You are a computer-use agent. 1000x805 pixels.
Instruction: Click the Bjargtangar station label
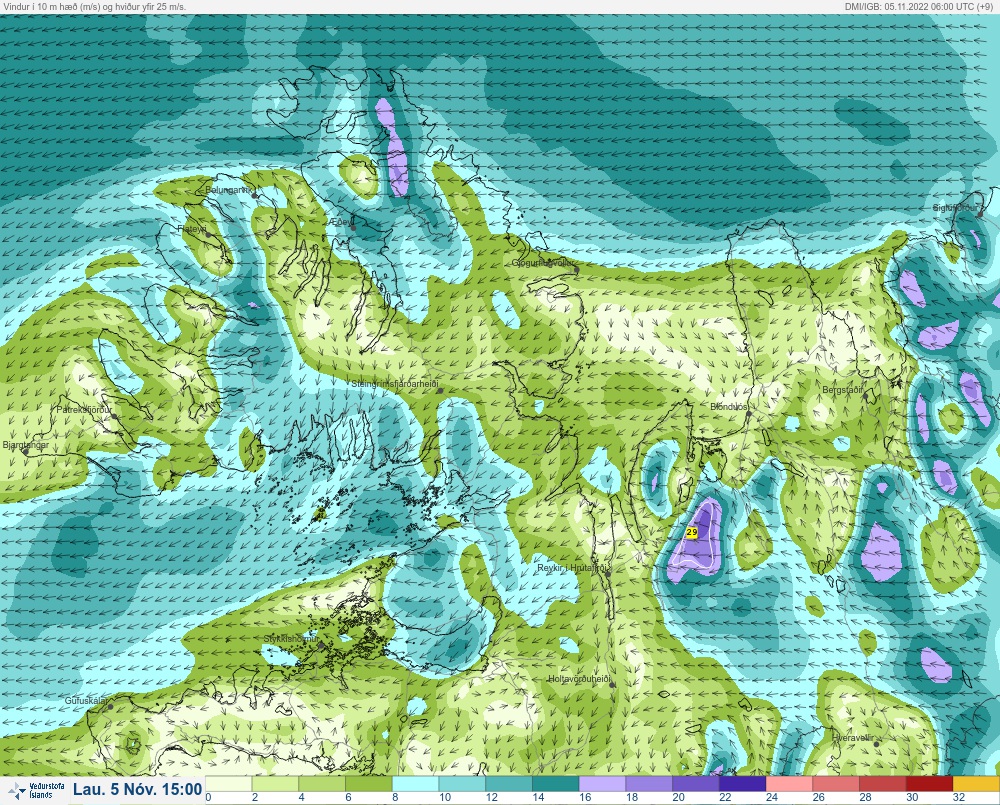pos(26,445)
